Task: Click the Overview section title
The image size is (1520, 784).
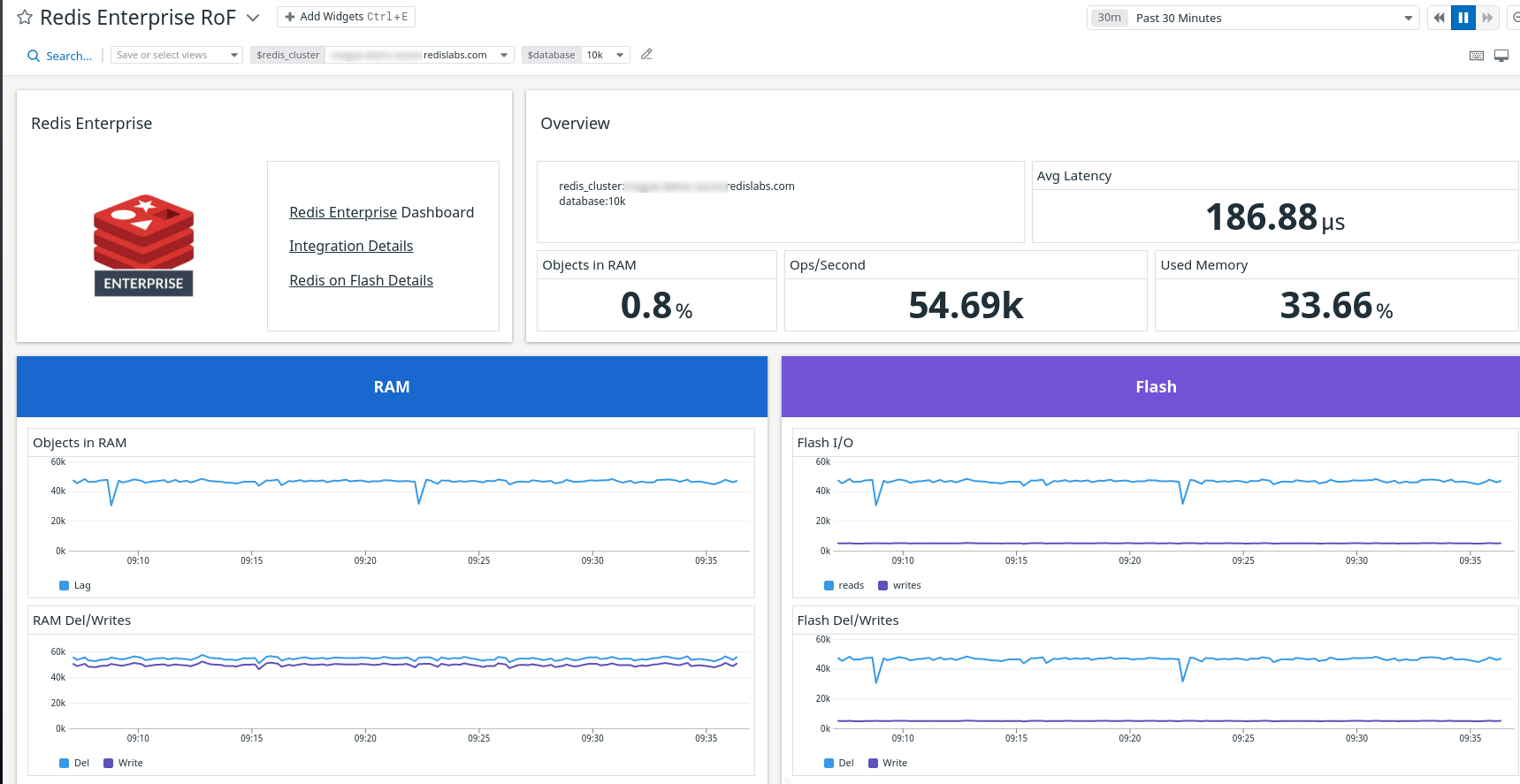Action: tap(575, 124)
